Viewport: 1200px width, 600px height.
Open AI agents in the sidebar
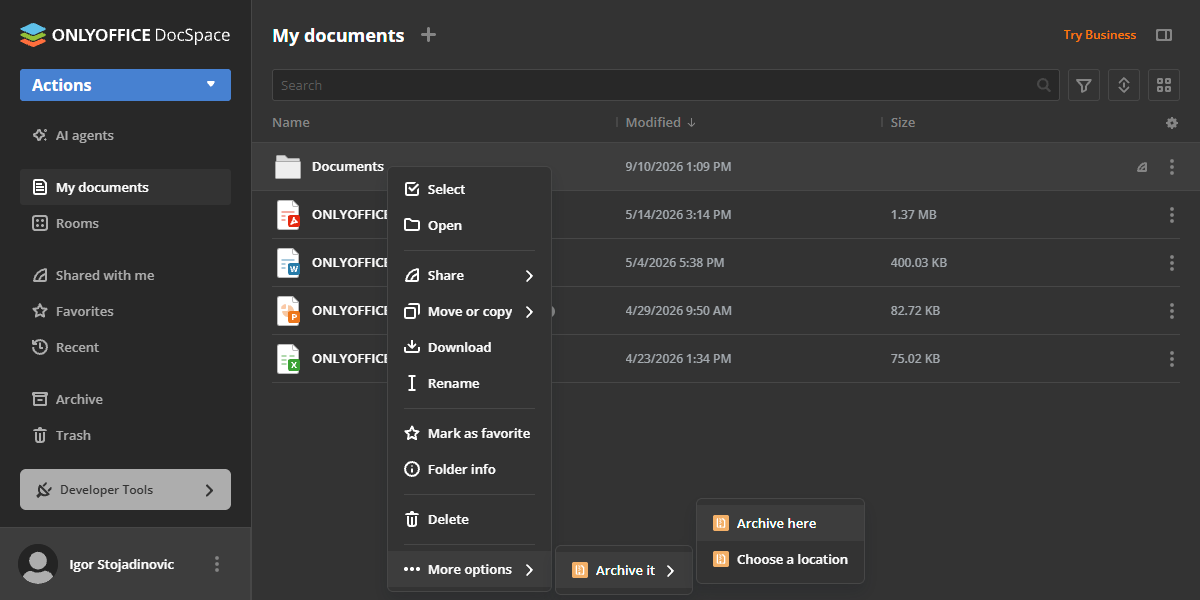[125, 135]
